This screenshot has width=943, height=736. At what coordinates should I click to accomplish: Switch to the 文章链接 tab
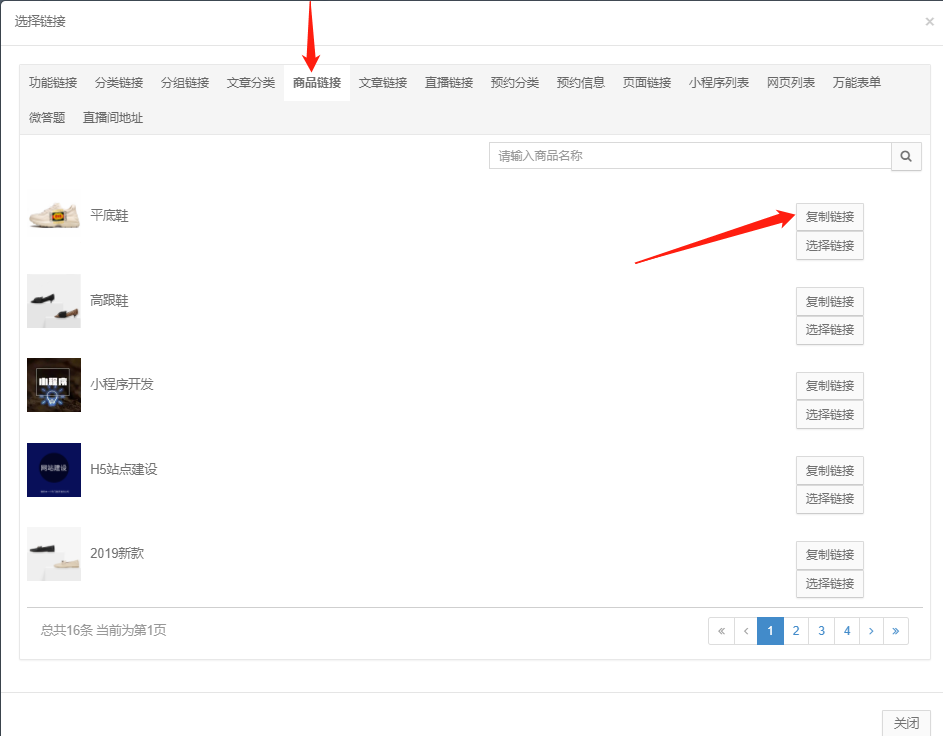383,83
